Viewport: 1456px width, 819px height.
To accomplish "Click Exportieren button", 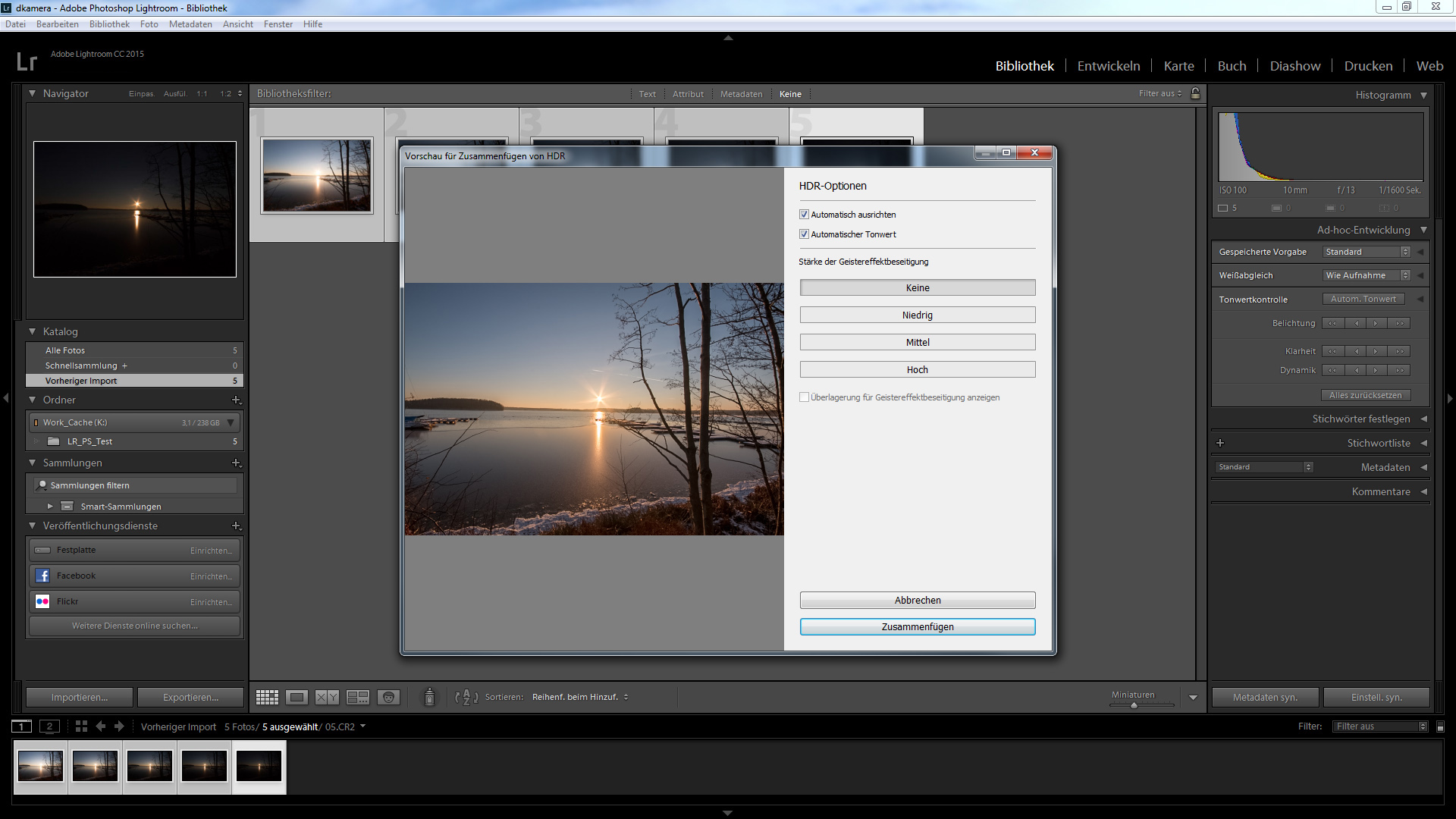I will point(190,697).
